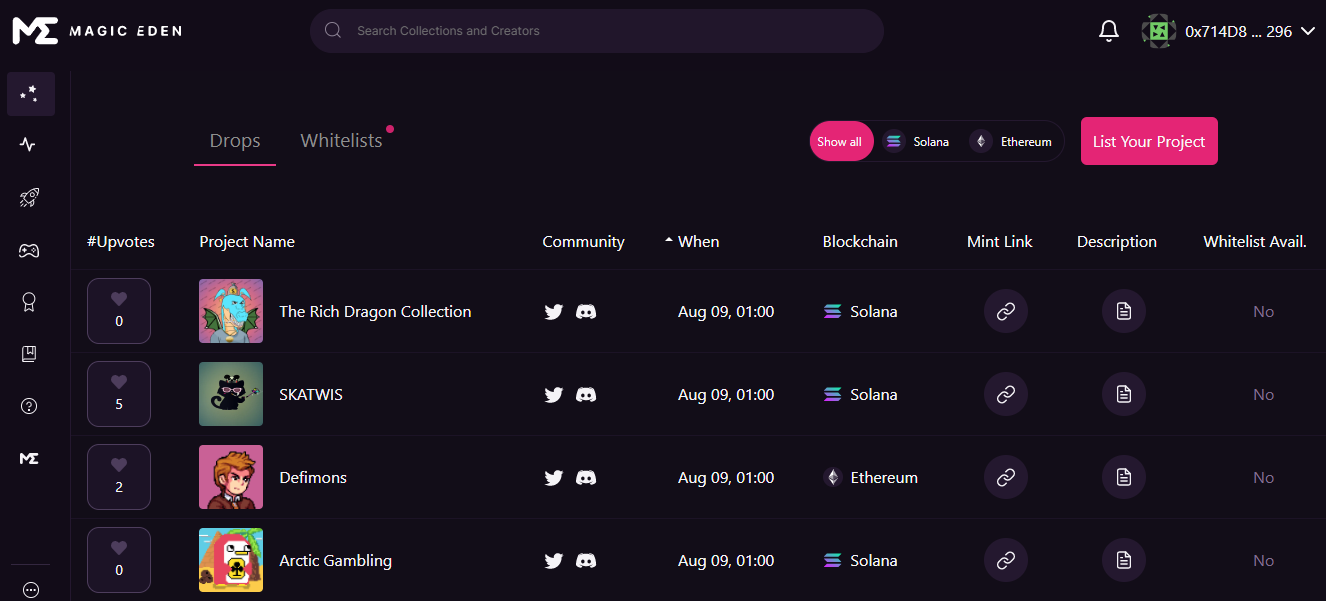Filter drops by Ethereum

1012,142
